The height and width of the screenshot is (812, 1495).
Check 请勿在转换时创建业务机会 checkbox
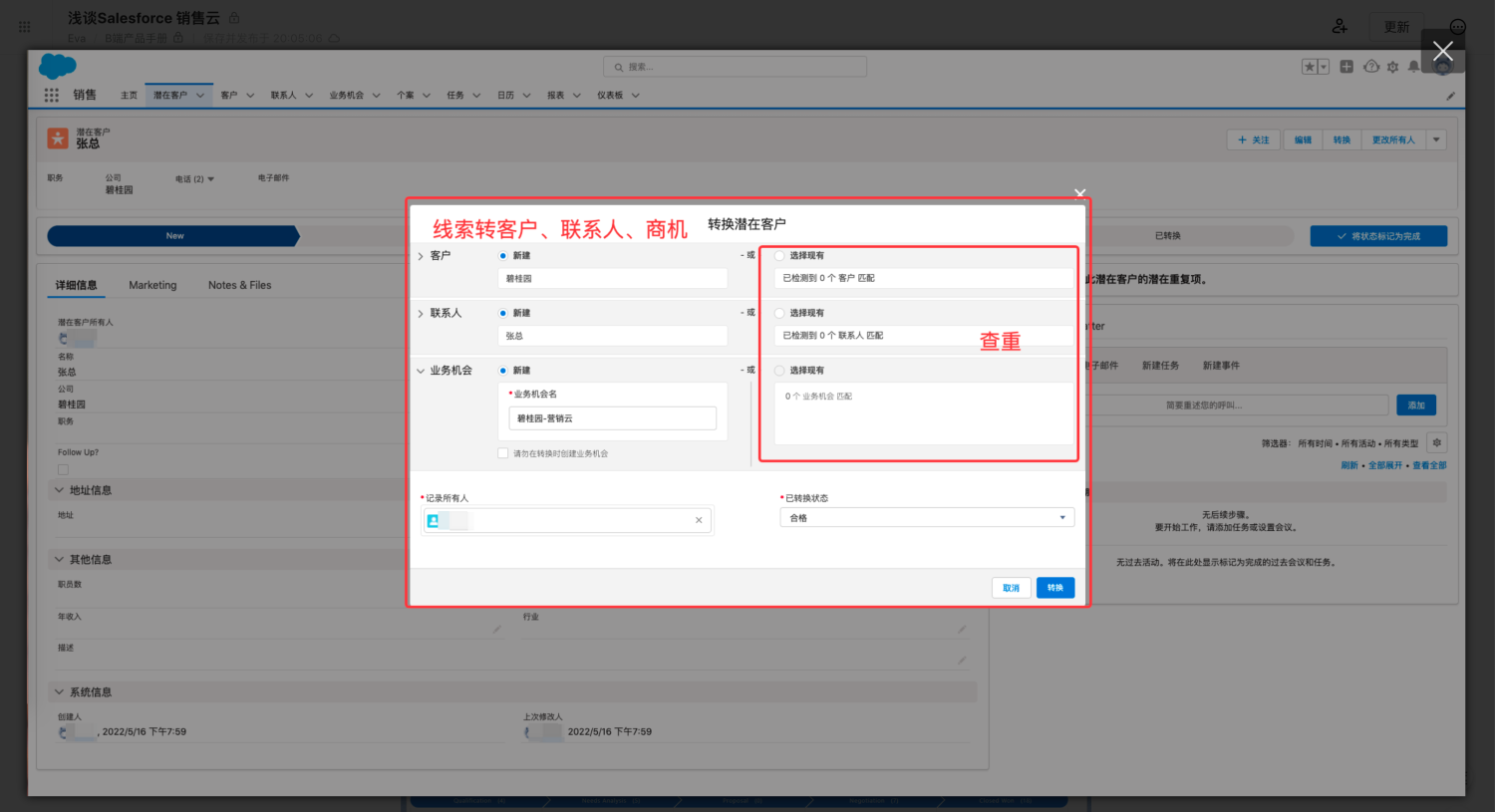(x=503, y=453)
